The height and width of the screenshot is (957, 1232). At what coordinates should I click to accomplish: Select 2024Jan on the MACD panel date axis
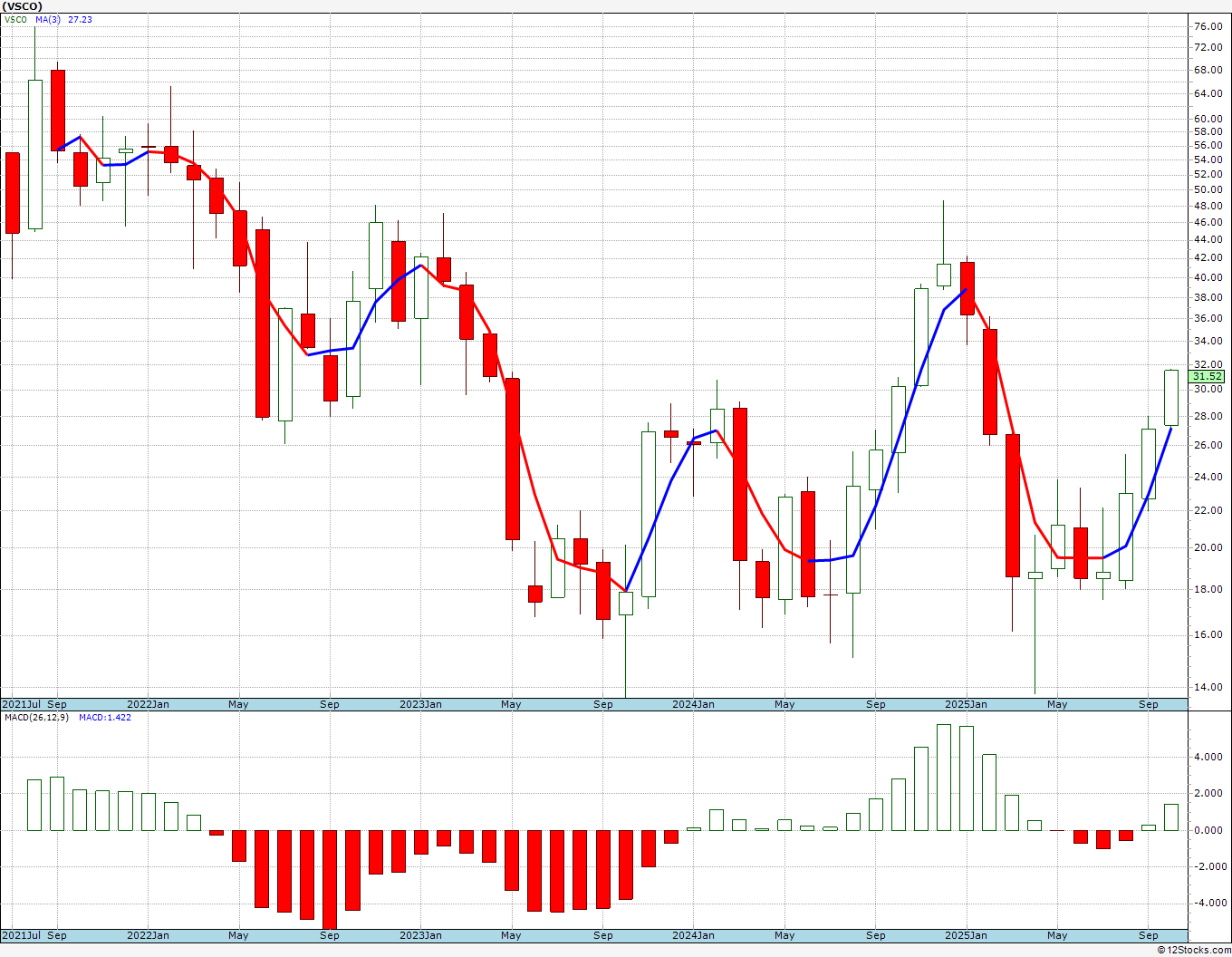click(x=693, y=935)
